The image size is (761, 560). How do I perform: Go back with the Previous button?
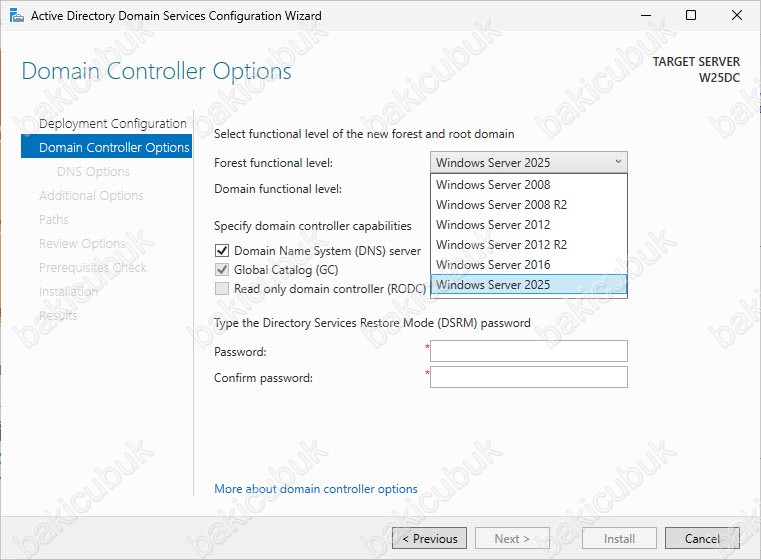(x=430, y=538)
